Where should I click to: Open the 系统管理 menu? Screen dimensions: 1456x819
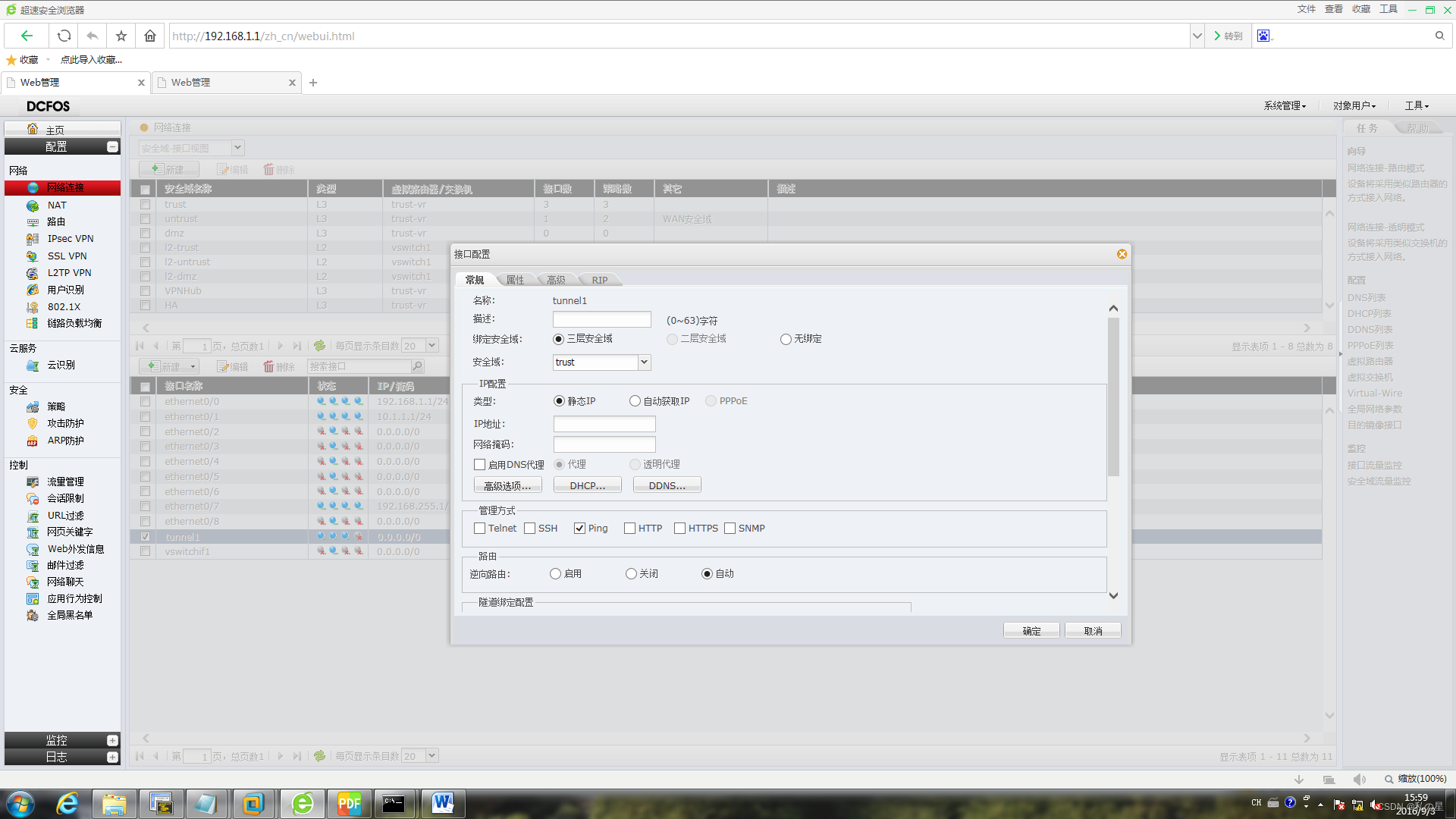click(1284, 105)
